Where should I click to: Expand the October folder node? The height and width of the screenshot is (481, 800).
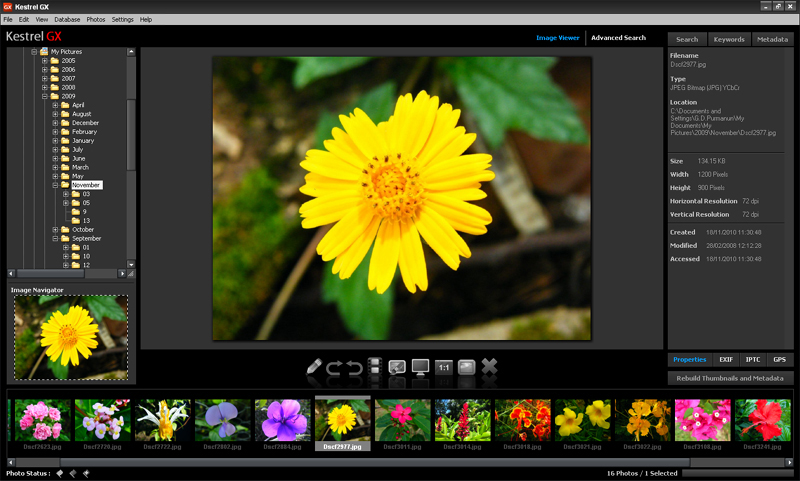56,230
